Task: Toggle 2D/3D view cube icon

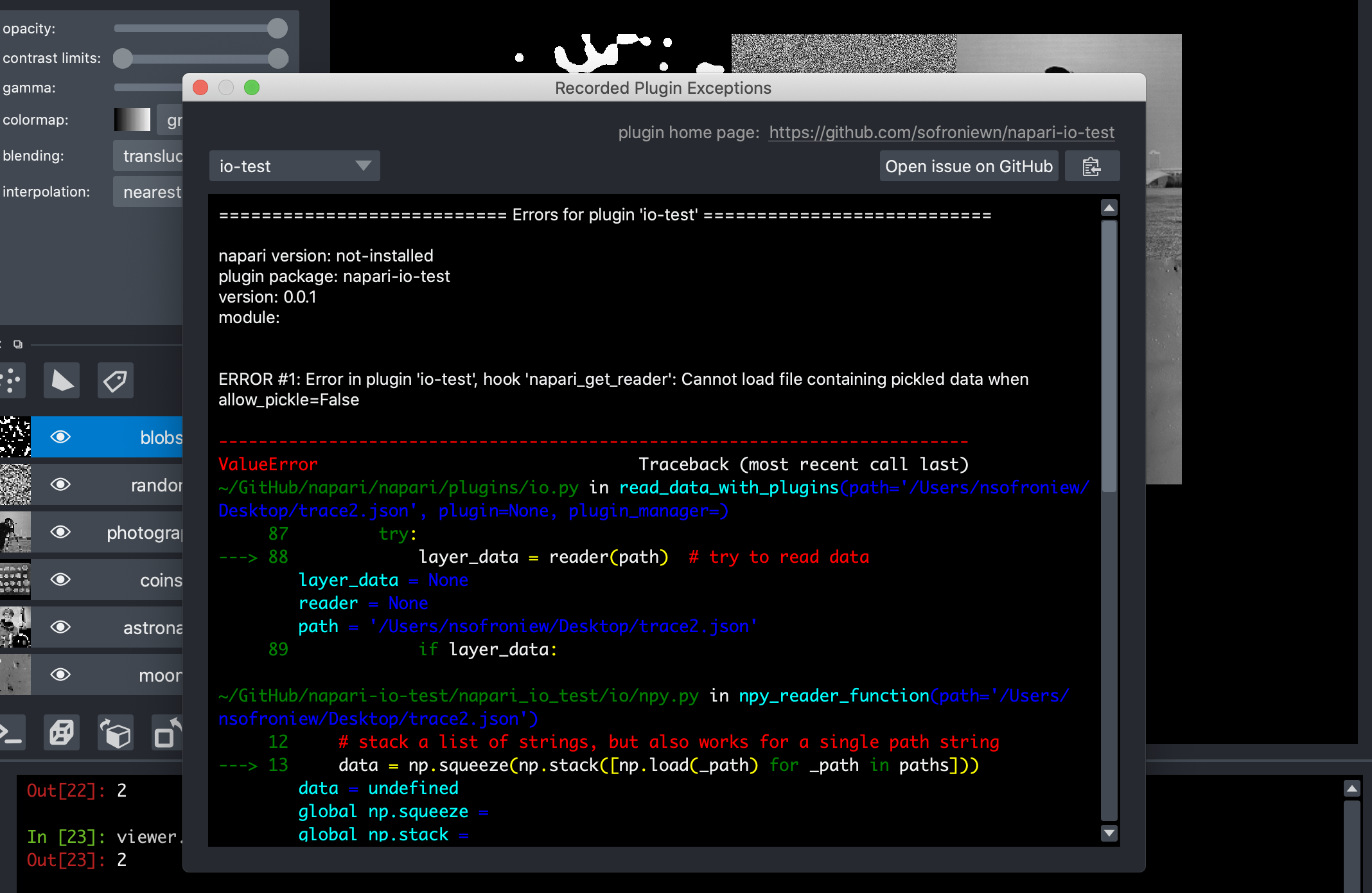Action: tap(62, 732)
